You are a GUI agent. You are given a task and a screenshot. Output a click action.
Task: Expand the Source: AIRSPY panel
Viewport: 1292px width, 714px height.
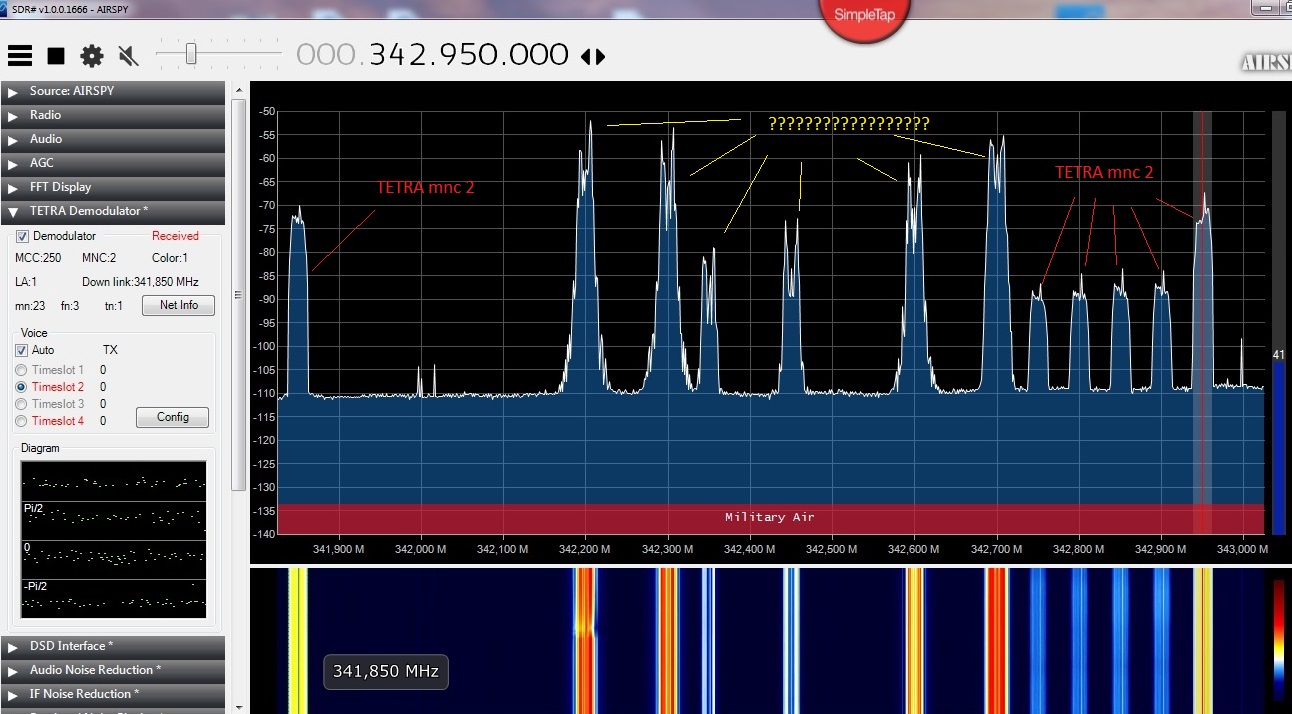[113, 91]
